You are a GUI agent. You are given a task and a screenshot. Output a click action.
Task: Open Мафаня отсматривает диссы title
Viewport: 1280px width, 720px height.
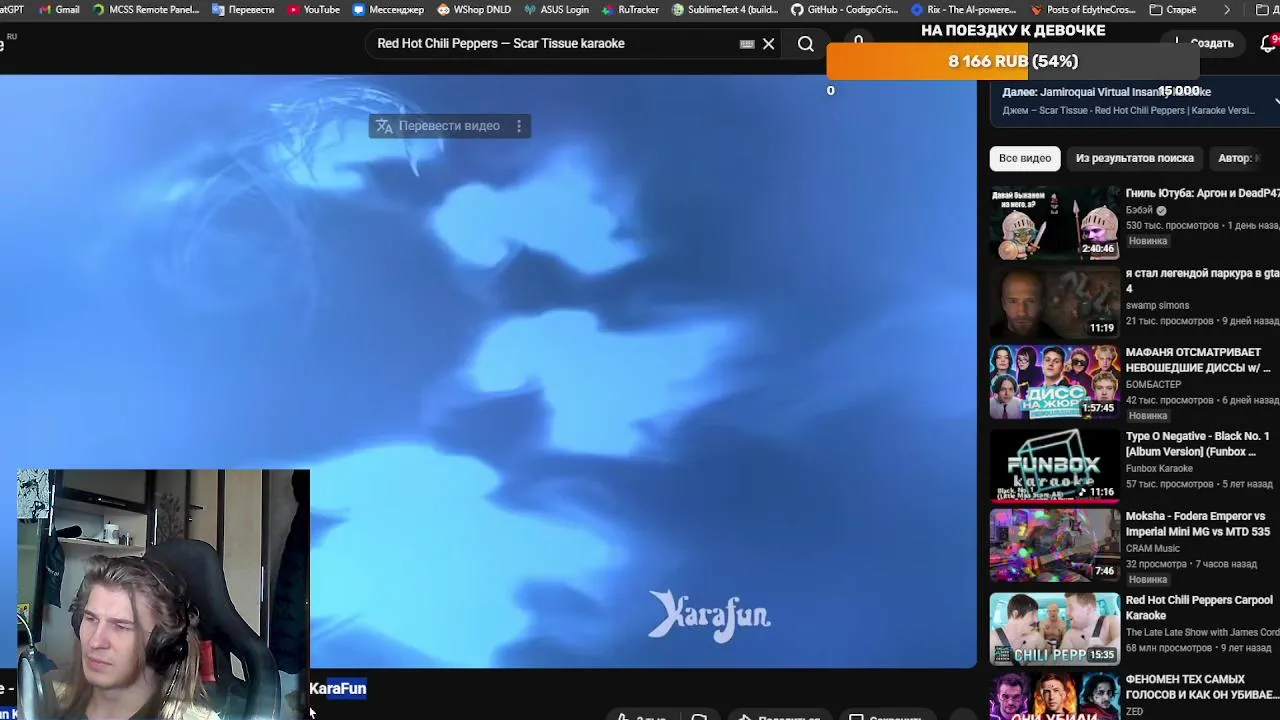[1198, 360]
